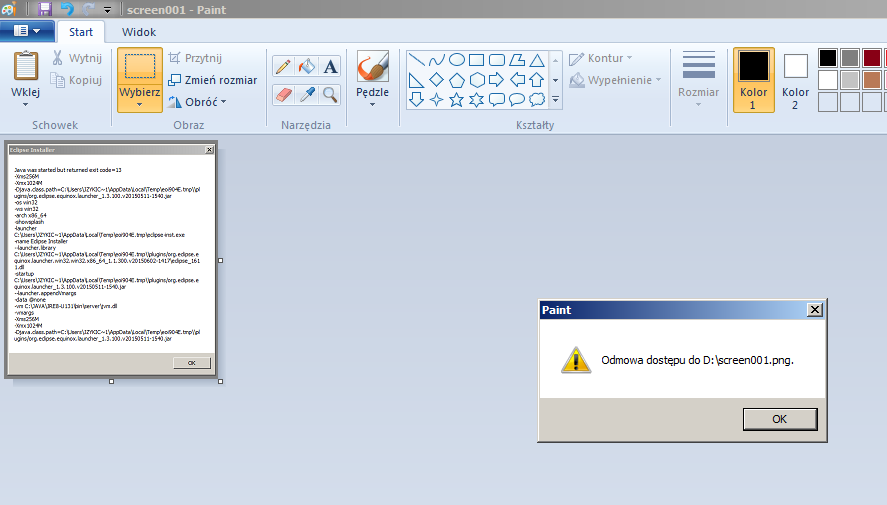Click the Save icon in title bar
The image size is (887, 505).
pyautogui.click(x=45, y=9)
